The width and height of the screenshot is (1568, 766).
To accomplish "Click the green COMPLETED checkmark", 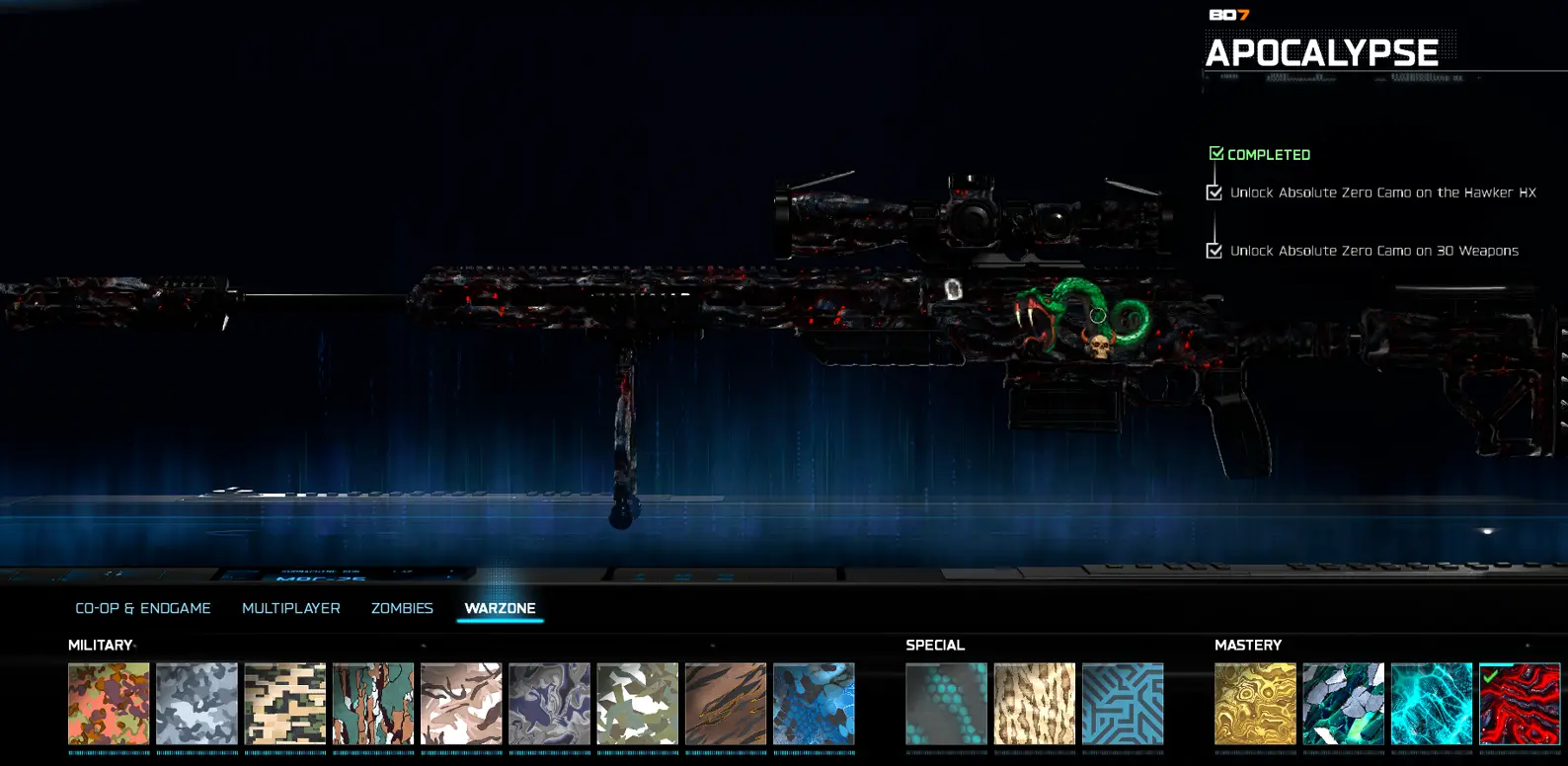I will (x=1216, y=154).
